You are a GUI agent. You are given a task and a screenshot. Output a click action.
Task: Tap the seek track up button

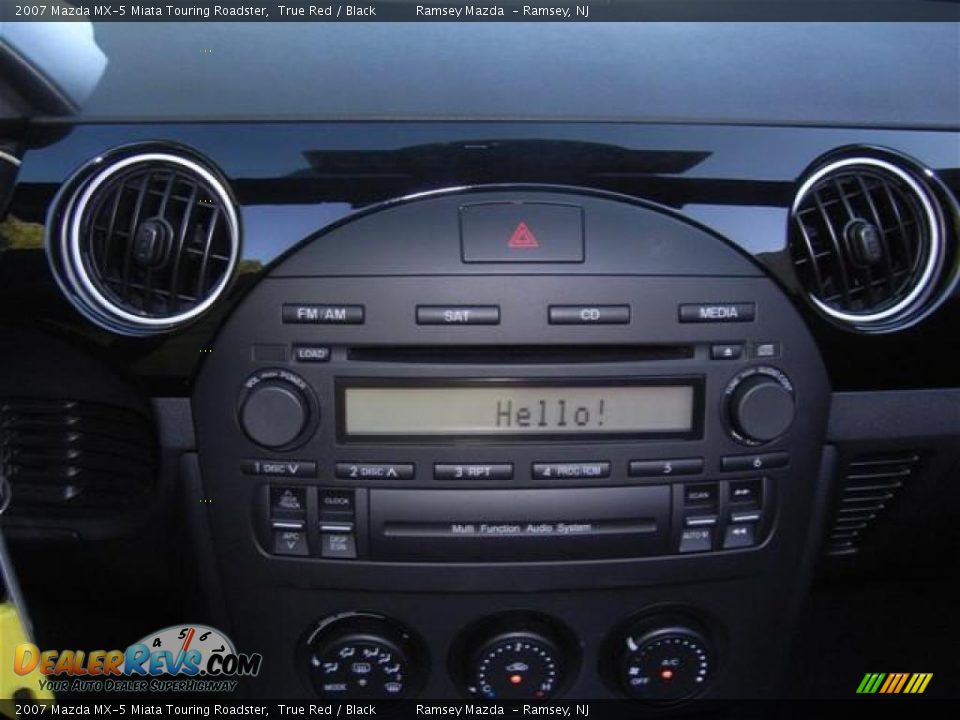tap(288, 503)
